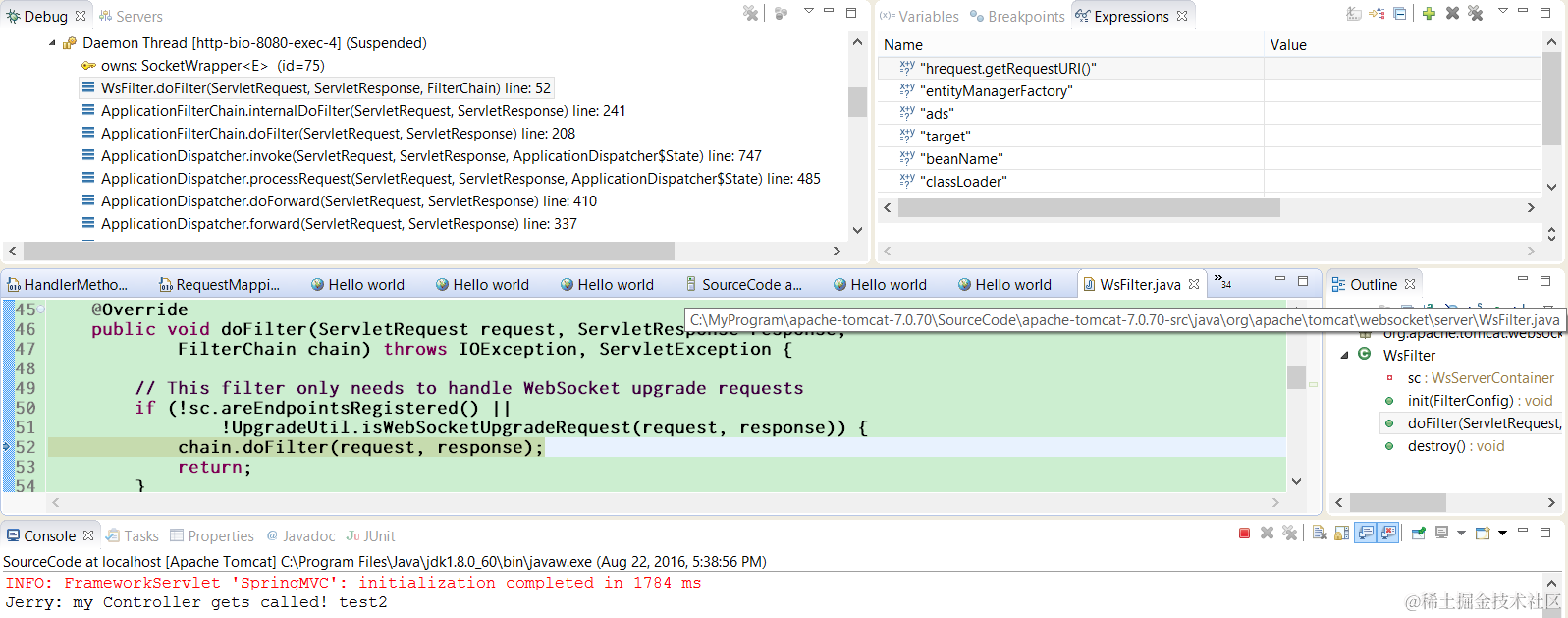The image size is (1568, 618).
Task: Select the "classLoader" expression row
Action: (1209, 181)
